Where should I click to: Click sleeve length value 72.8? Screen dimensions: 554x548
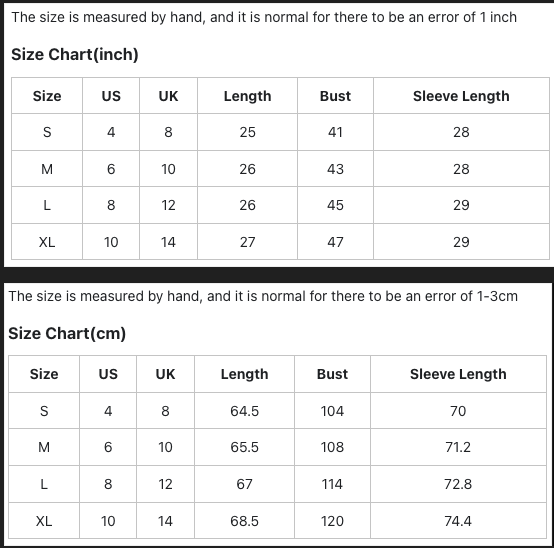click(x=458, y=484)
